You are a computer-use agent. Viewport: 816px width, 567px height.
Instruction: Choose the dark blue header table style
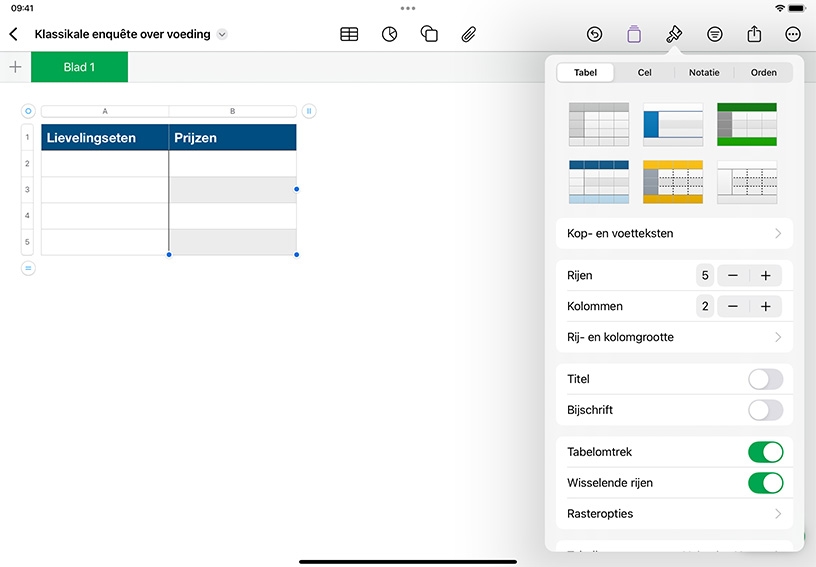599,182
